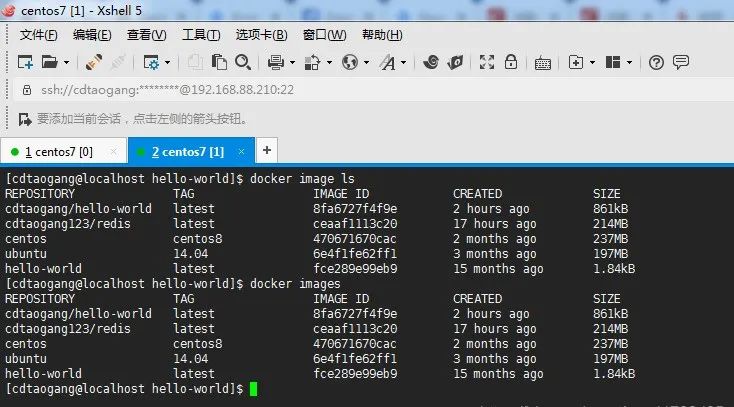
Task: Click the last '15 months ago' entry
Action: click(x=498, y=374)
